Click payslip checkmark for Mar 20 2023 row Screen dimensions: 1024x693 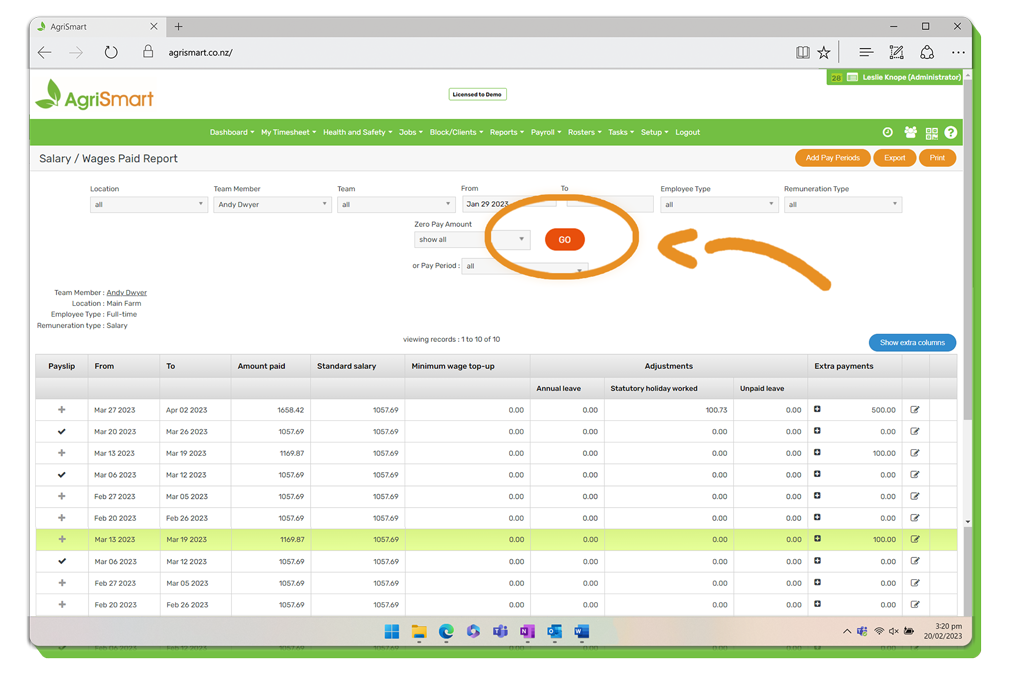62,432
